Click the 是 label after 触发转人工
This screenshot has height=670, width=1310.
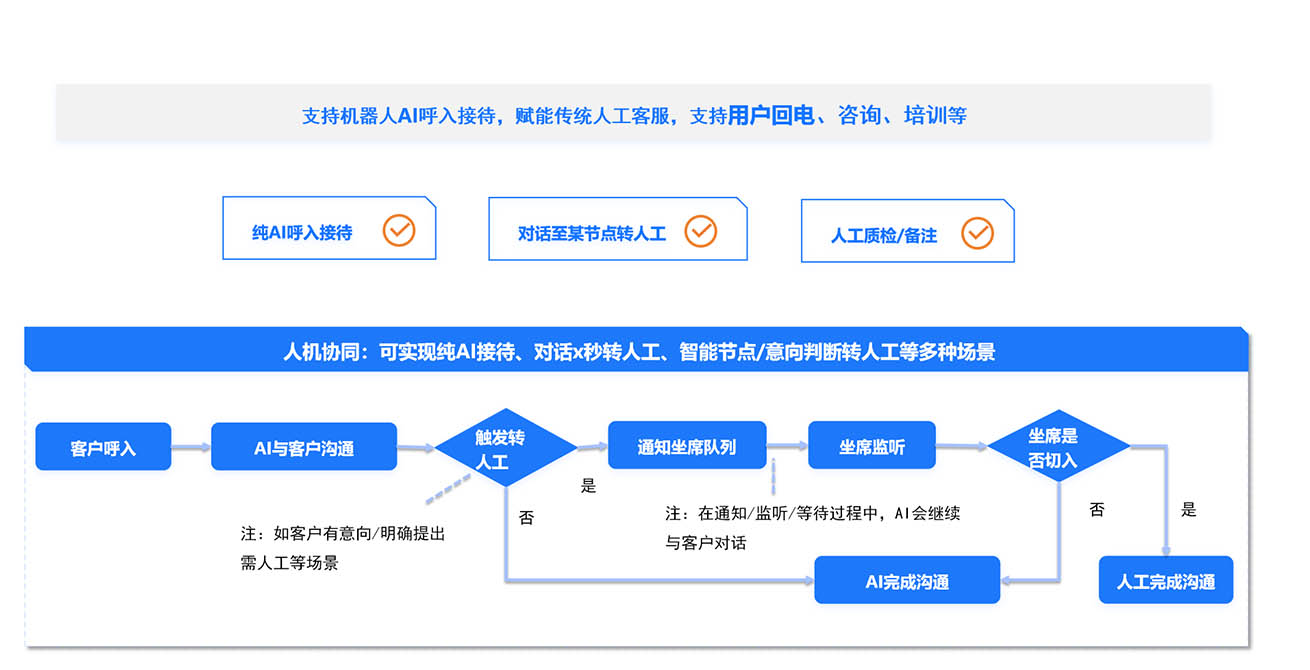[x=588, y=486]
